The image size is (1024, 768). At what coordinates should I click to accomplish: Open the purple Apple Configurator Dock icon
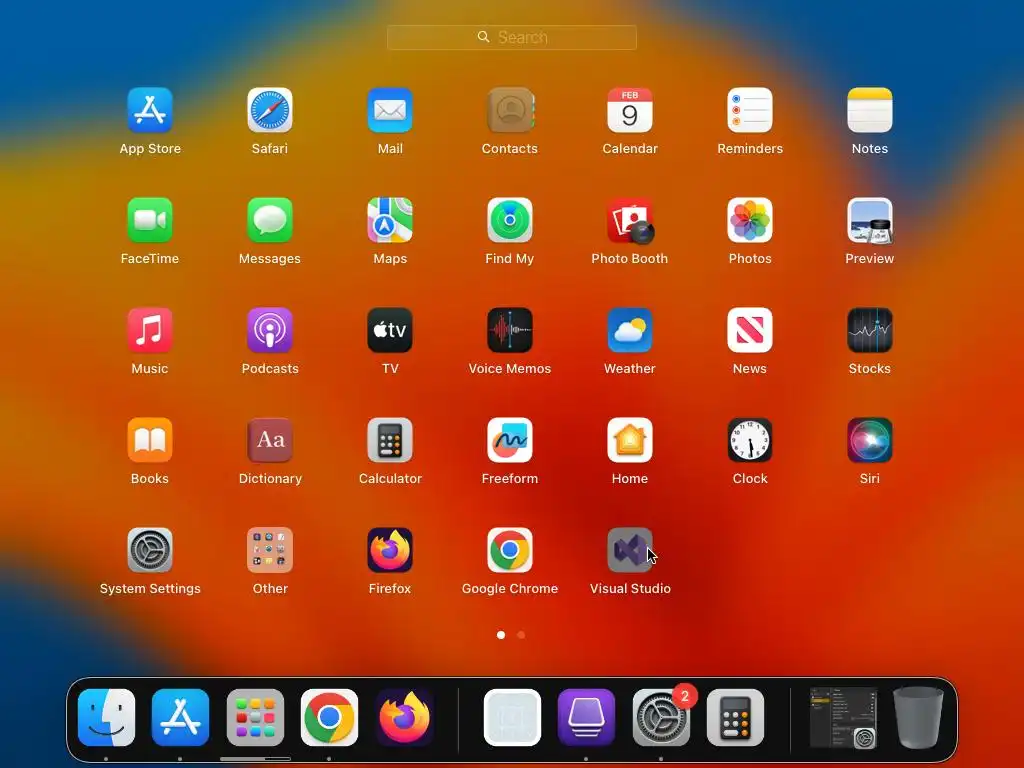coord(586,717)
